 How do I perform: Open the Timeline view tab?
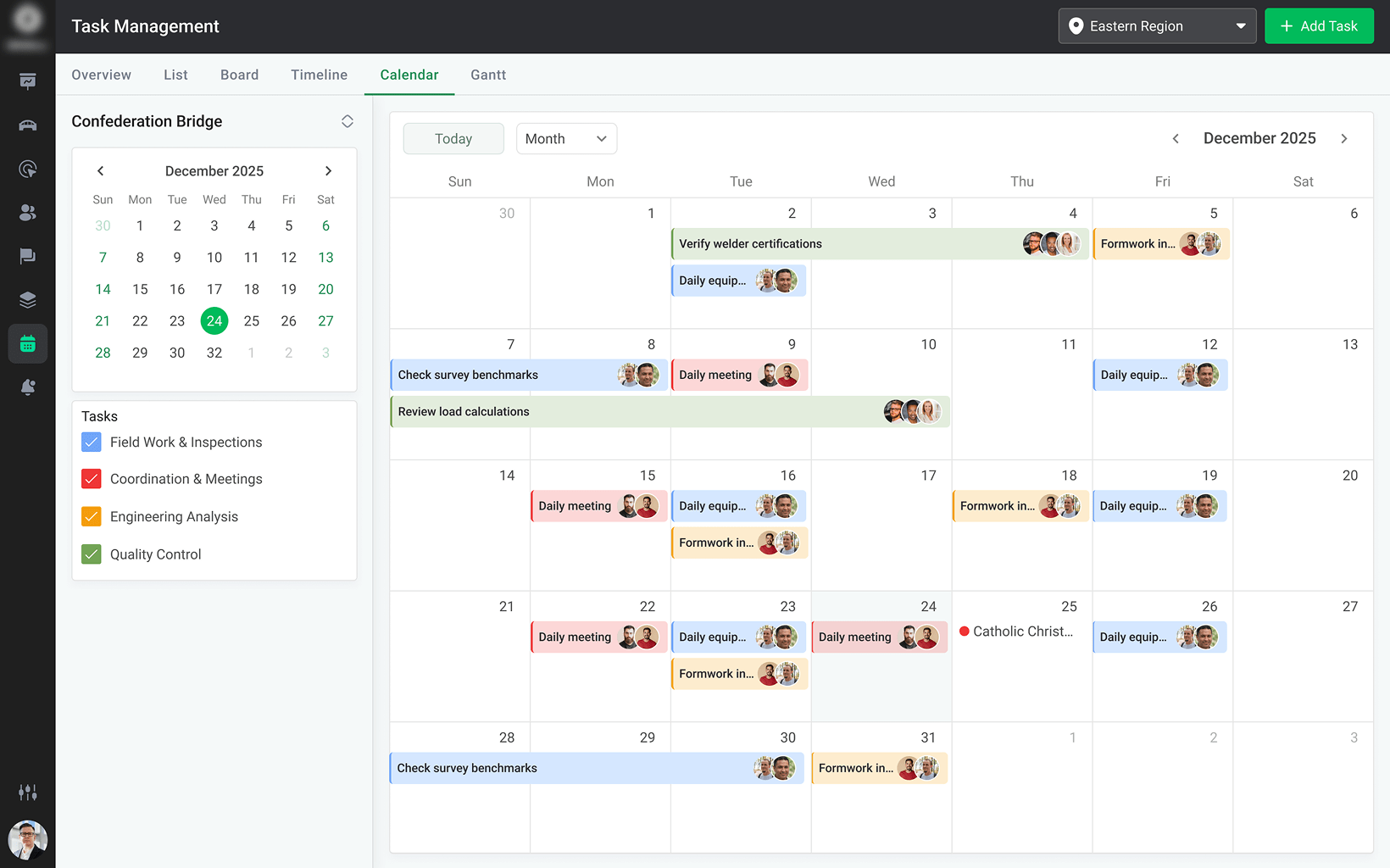[319, 75]
